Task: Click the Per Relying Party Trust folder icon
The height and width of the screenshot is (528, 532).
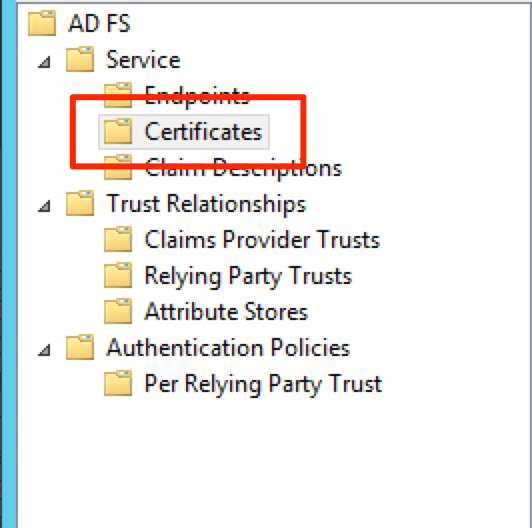Action: tap(118, 383)
